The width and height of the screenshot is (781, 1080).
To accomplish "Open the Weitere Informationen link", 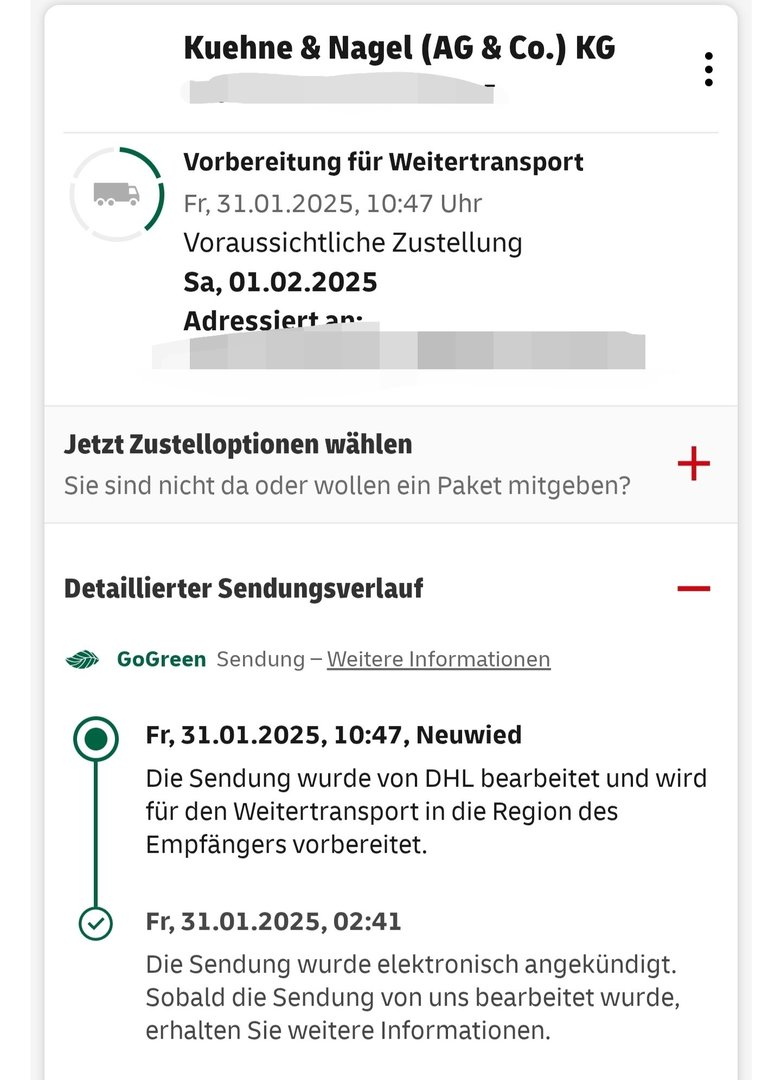I will 439,659.
